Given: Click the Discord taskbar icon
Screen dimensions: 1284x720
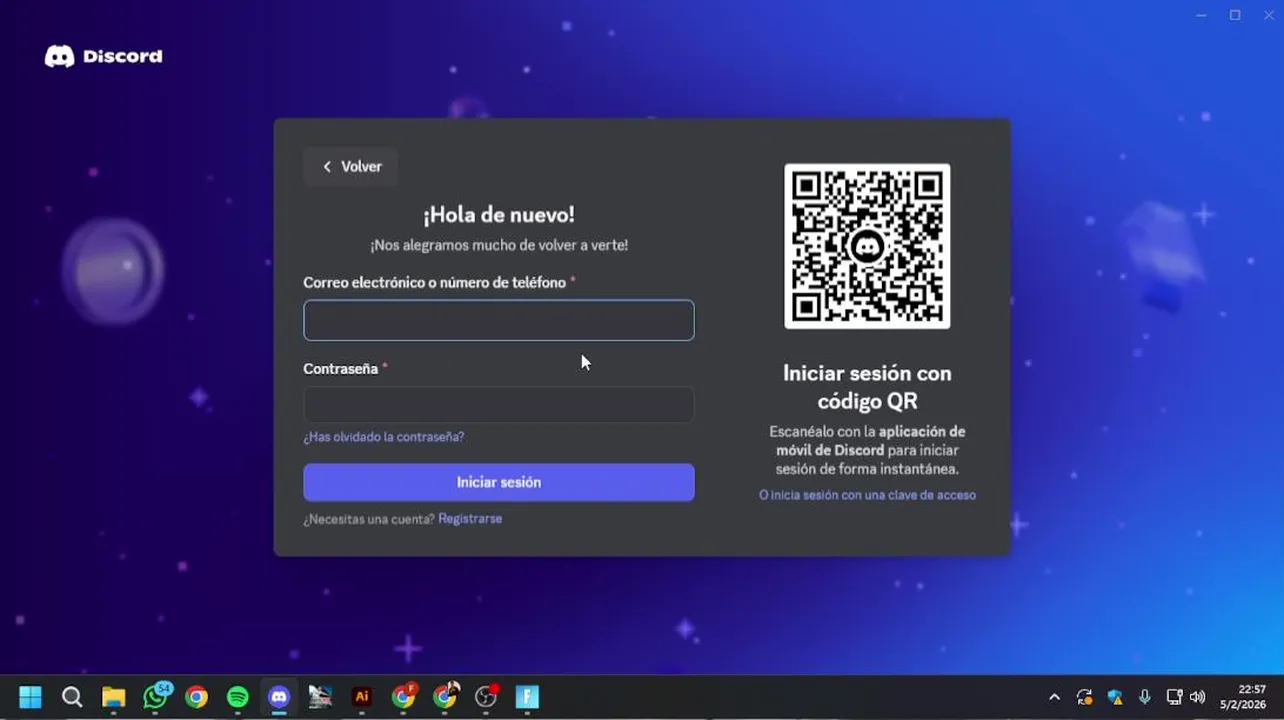Looking at the screenshot, I should pyautogui.click(x=279, y=697).
